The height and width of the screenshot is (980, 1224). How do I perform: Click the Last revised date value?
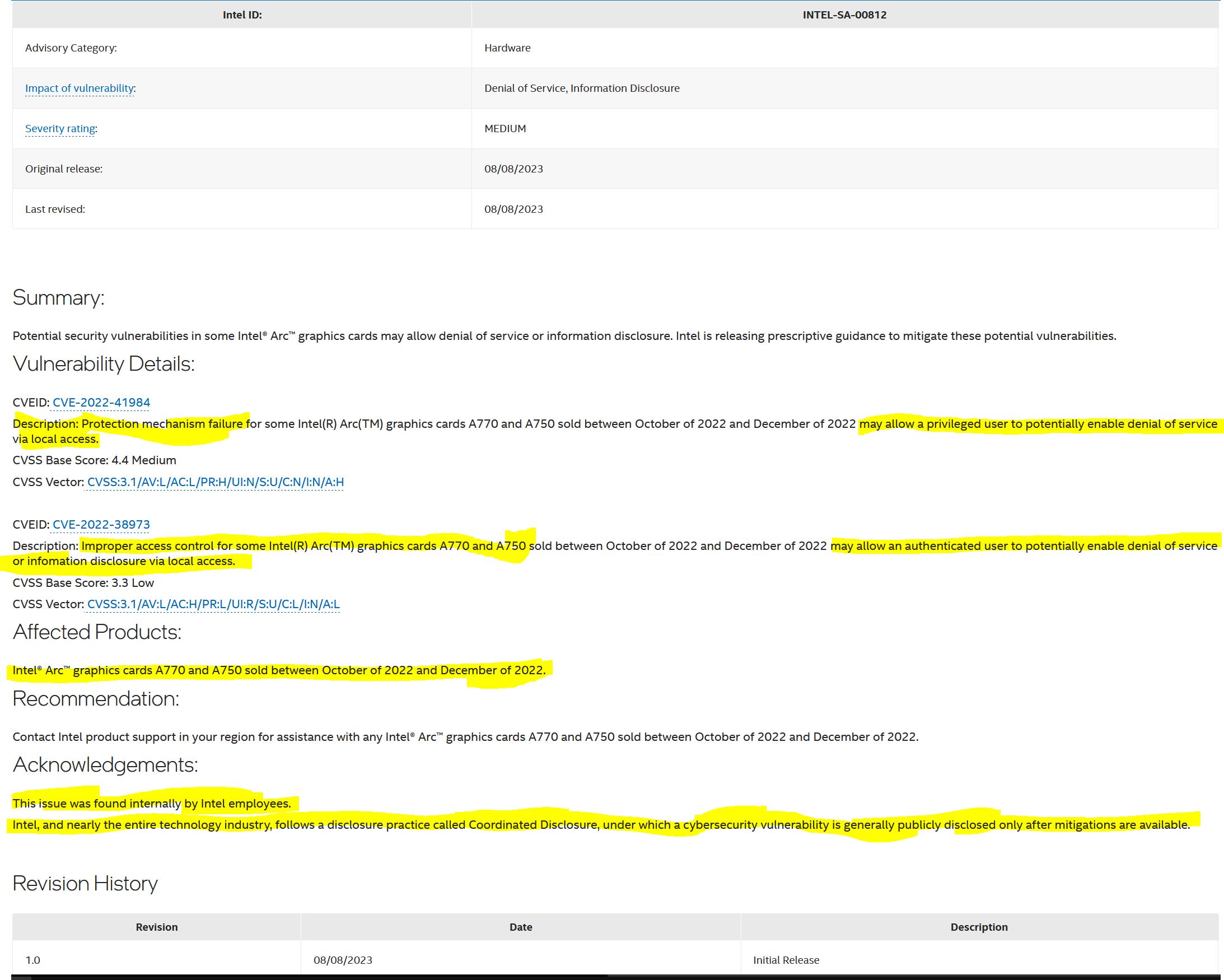click(x=513, y=209)
